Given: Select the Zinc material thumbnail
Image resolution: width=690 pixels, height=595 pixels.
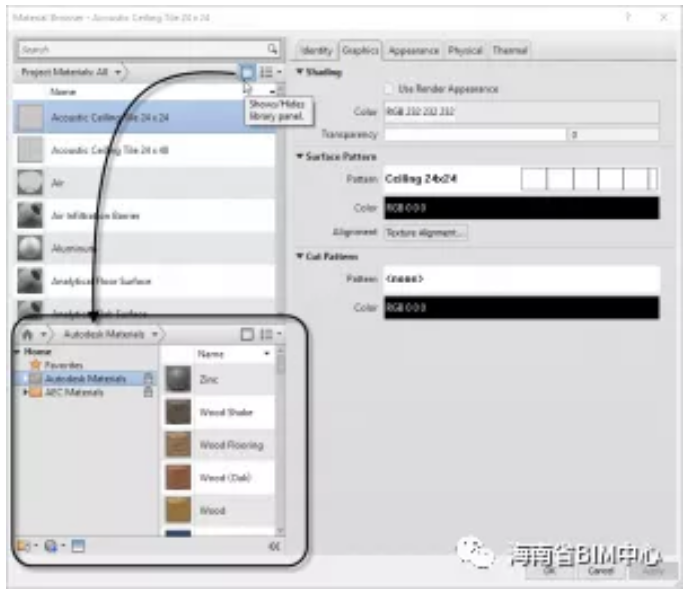Looking at the screenshot, I should pyautogui.click(x=178, y=379).
